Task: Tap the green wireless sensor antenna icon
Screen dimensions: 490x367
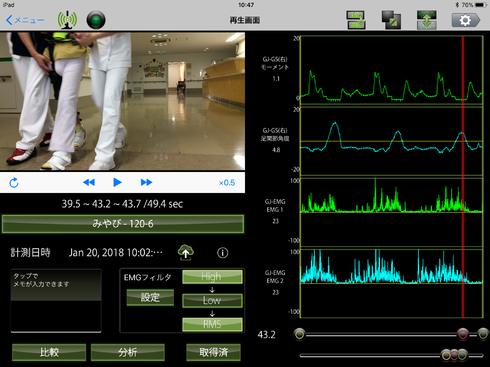Action: tap(67, 20)
